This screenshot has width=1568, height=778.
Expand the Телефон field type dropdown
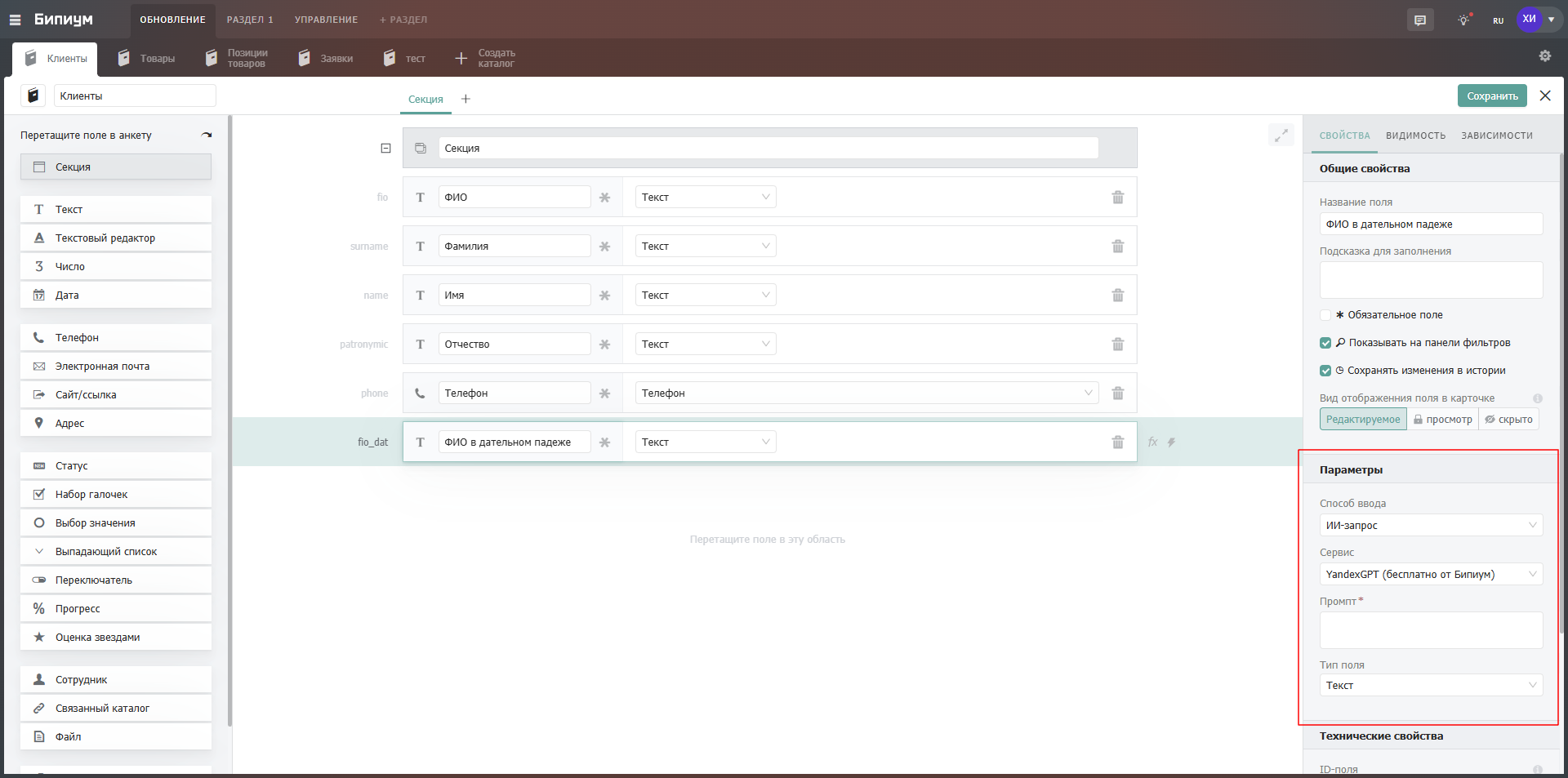[x=866, y=393]
